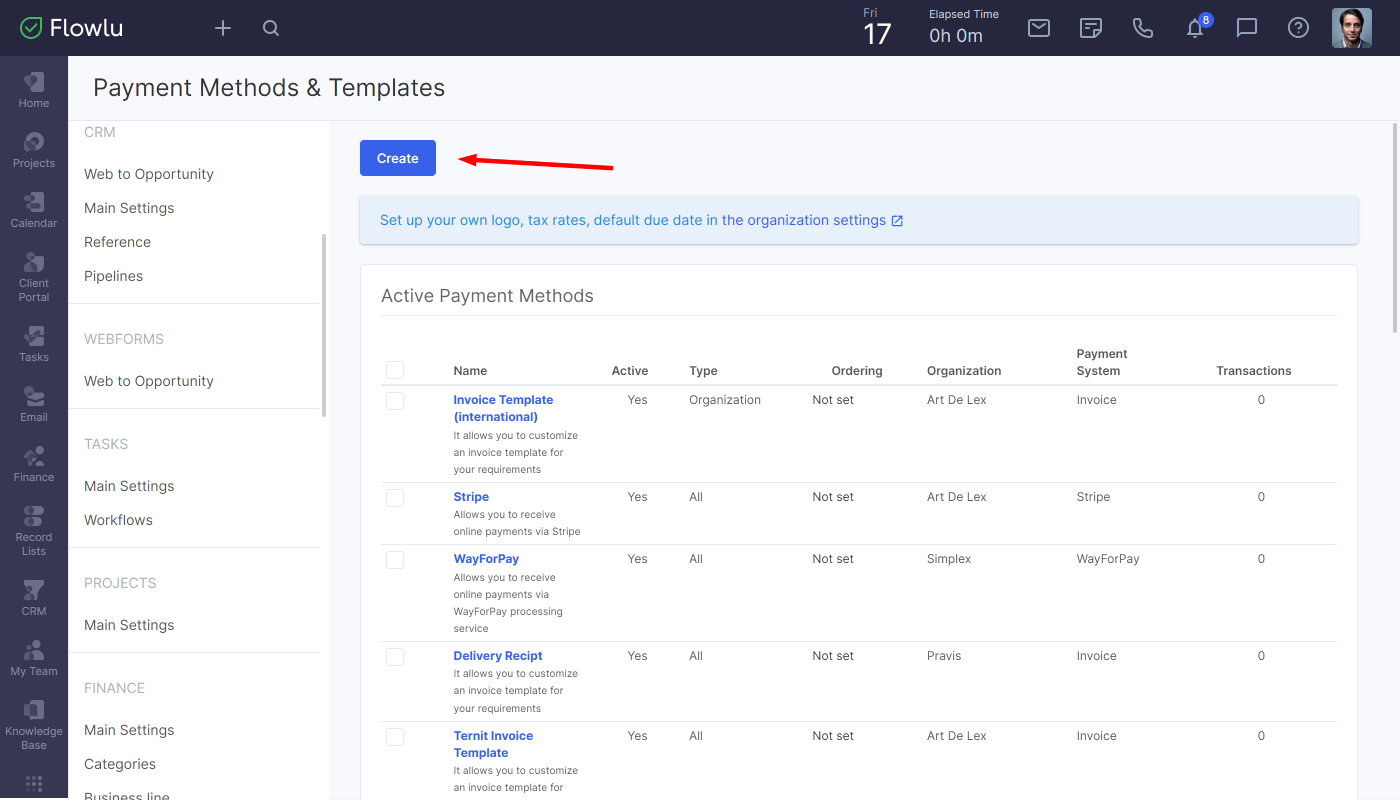Image resolution: width=1400 pixels, height=800 pixels.
Task: Open Main Settings under Projects
Action: coord(129,625)
